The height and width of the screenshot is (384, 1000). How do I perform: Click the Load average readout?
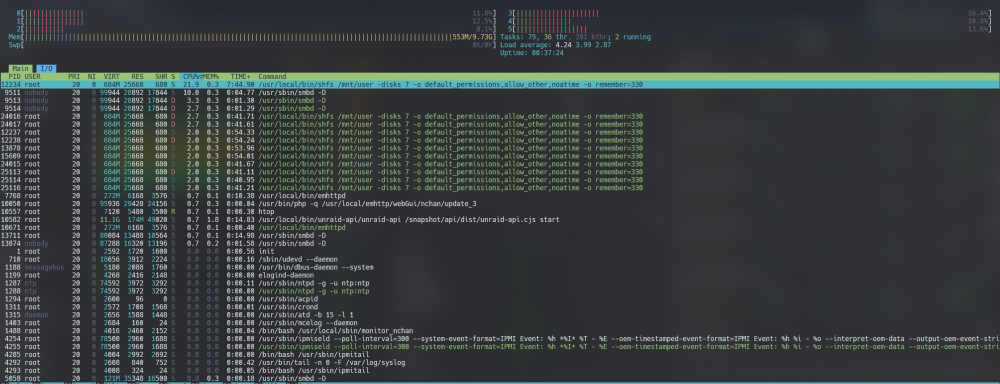(556, 45)
